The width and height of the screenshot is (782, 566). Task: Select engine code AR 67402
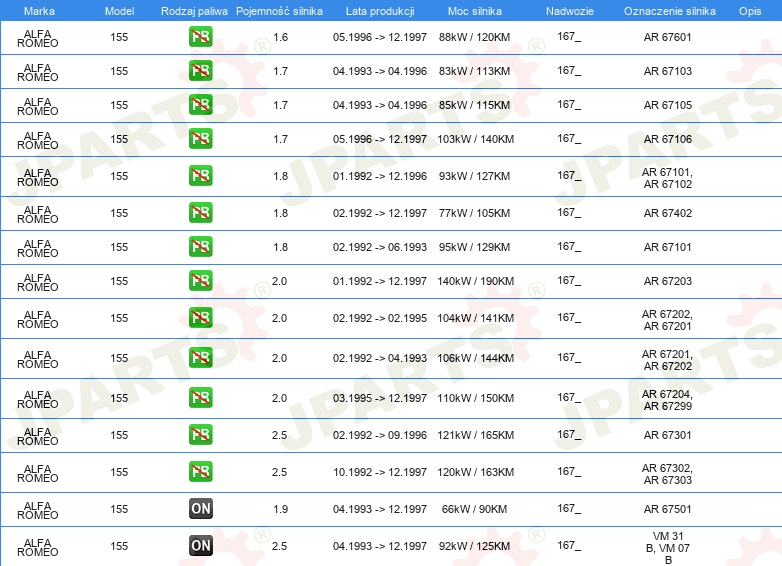pyautogui.click(x=667, y=213)
